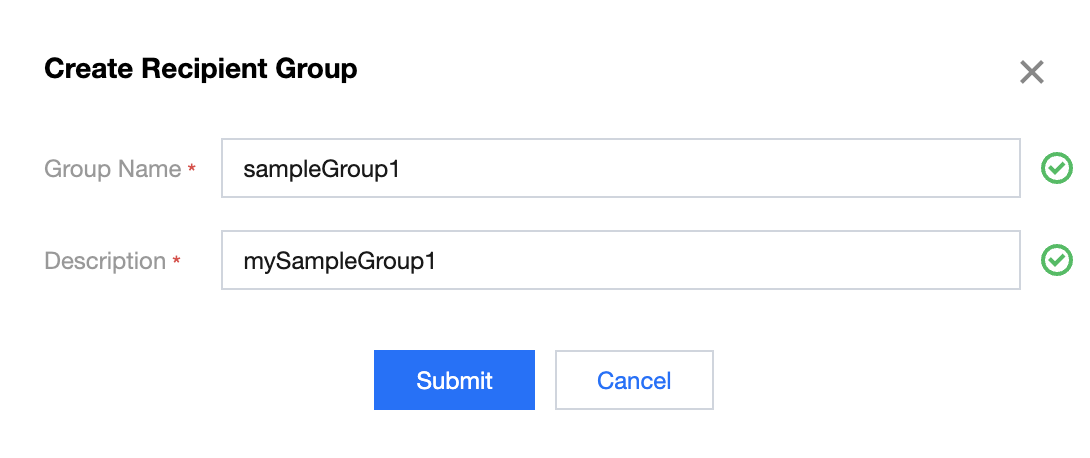Click empty space inside Description field
This screenshot has height=458, width=1090.
click(x=750, y=261)
